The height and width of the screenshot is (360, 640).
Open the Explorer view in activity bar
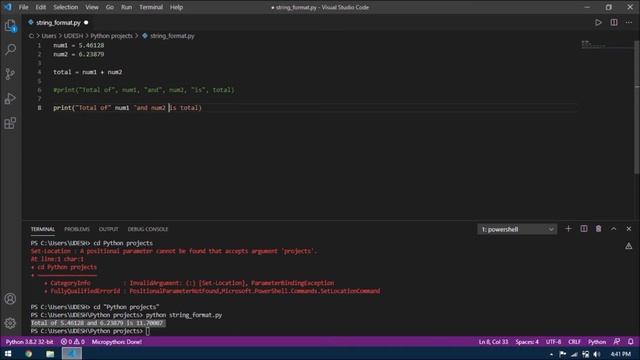[x=11, y=26]
